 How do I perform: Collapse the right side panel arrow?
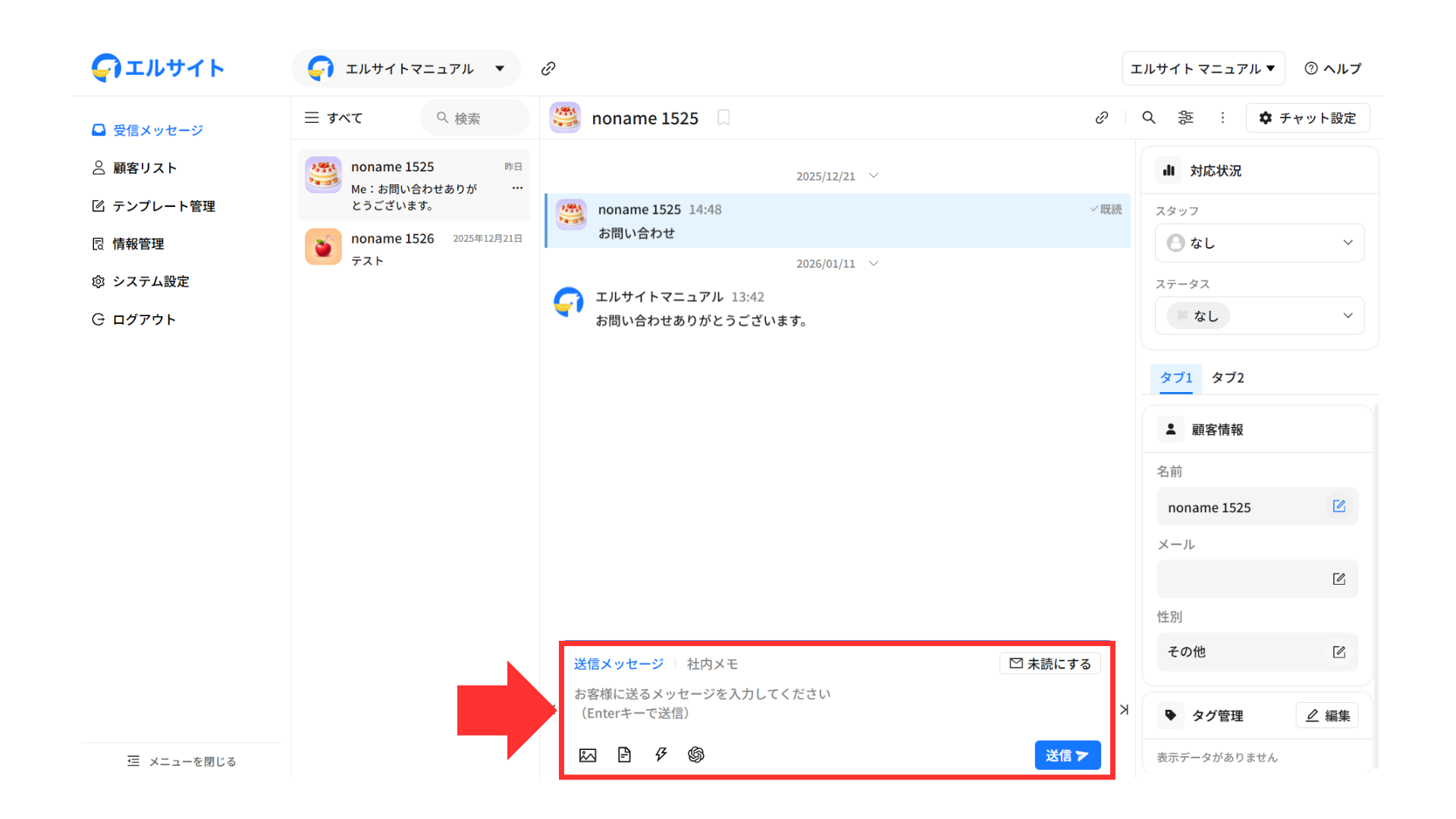[1124, 710]
